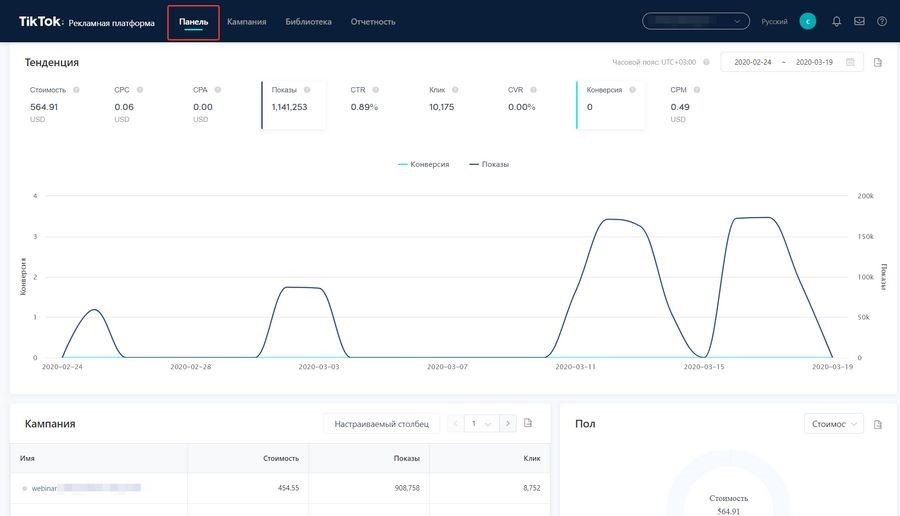
Task: Export the Кампания table
Action: pyautogui.click(x=528, y=423)
